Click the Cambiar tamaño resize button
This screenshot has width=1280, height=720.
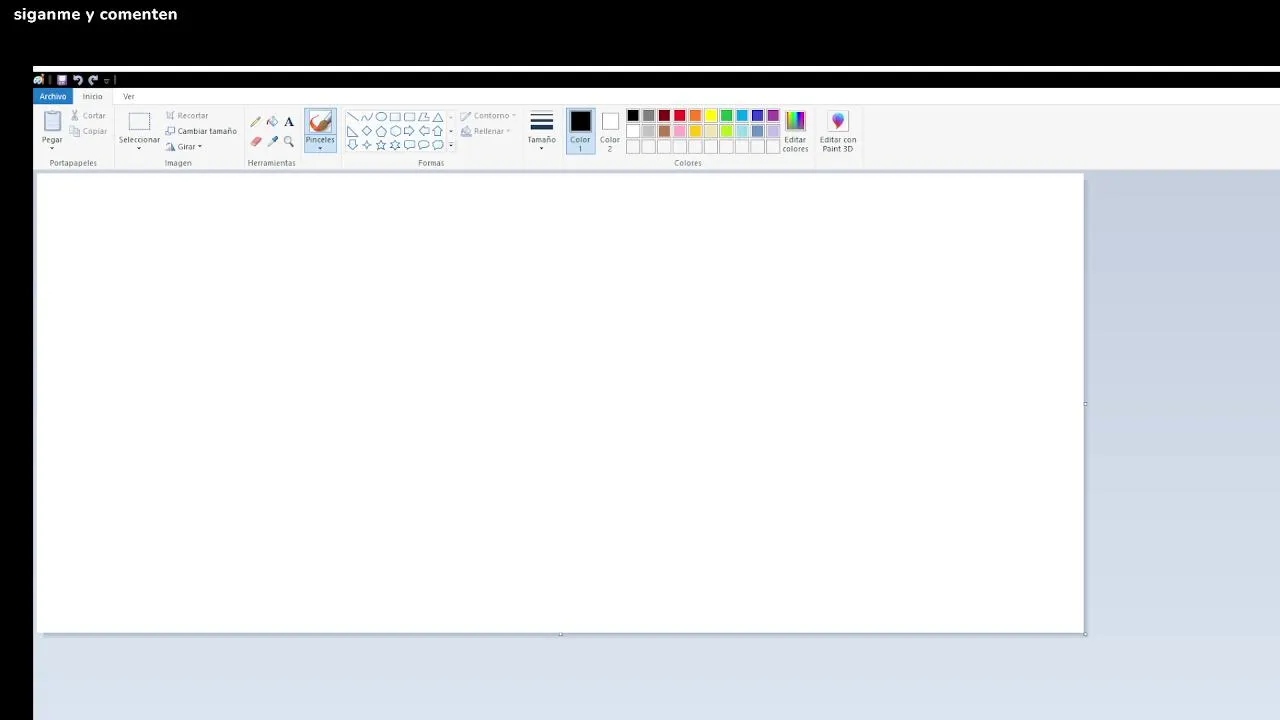coord(201,131)
